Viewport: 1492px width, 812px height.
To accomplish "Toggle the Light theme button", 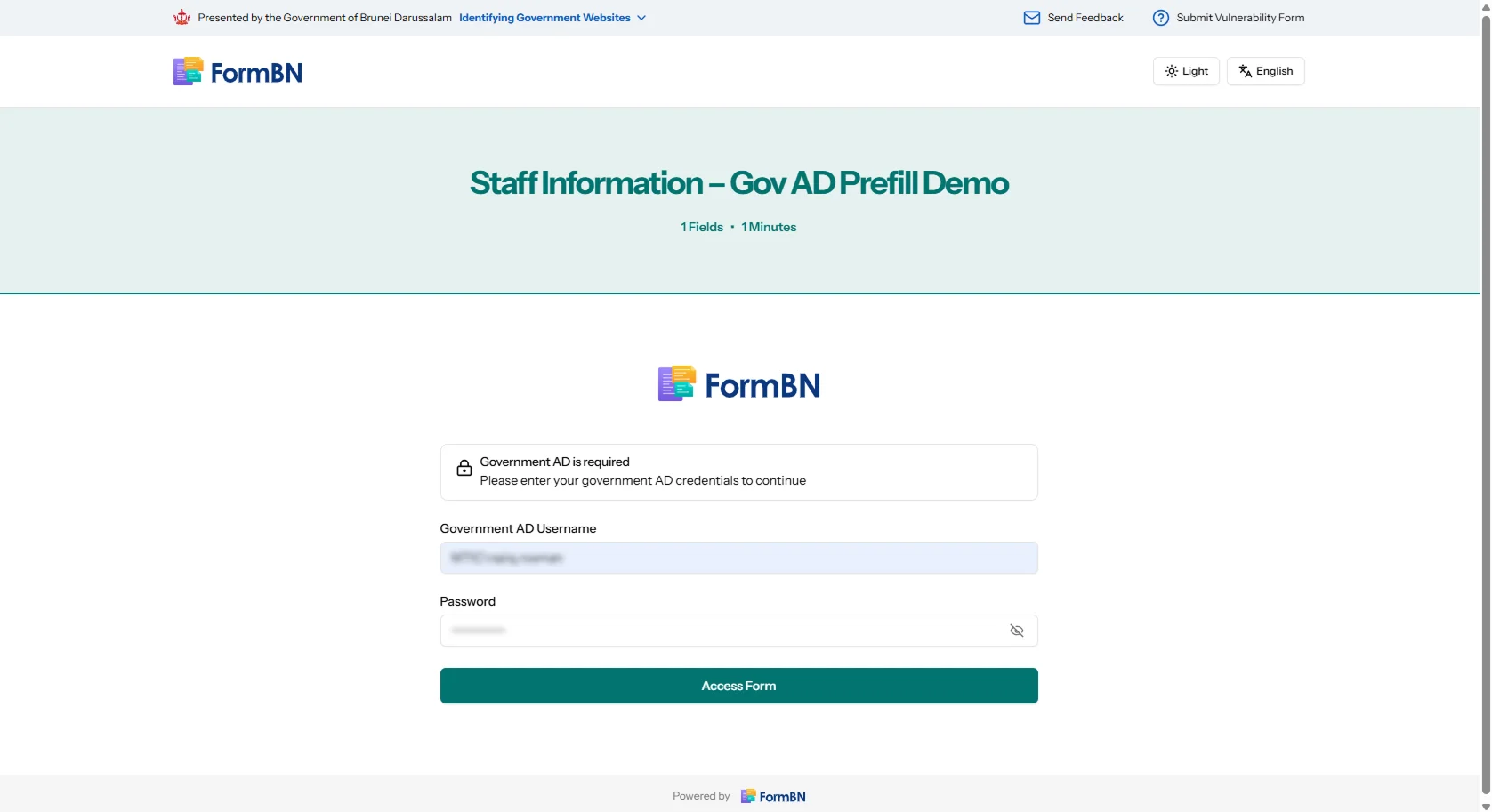I will coord(1186,71).
